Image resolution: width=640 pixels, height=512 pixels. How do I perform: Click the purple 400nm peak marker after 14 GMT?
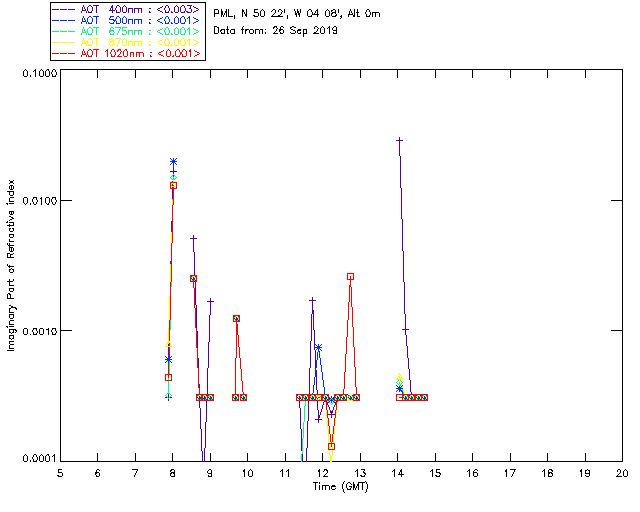400,140
